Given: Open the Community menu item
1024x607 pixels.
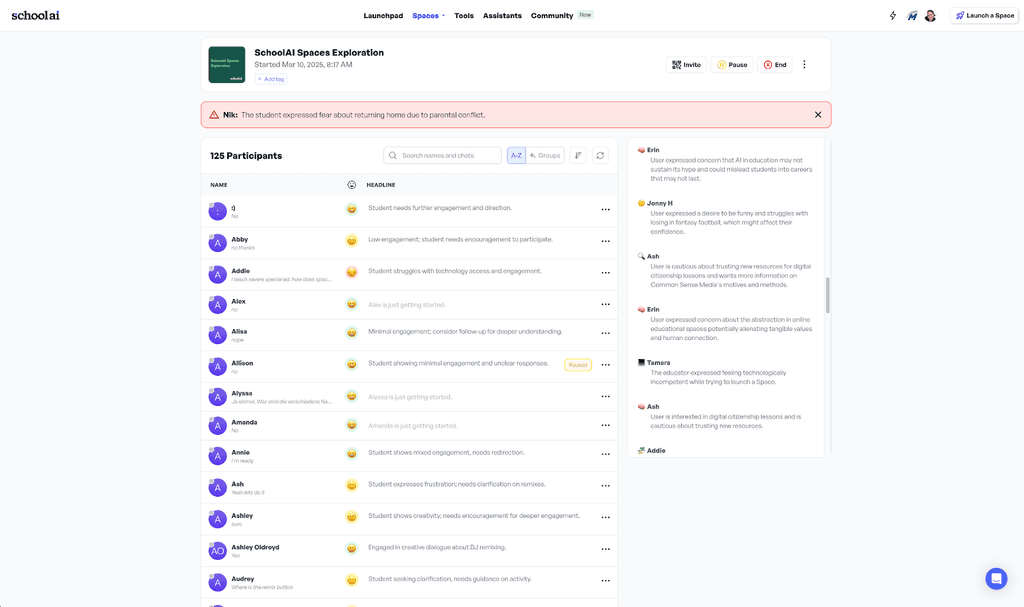Looking at the screenshot, I should point(552,15).
